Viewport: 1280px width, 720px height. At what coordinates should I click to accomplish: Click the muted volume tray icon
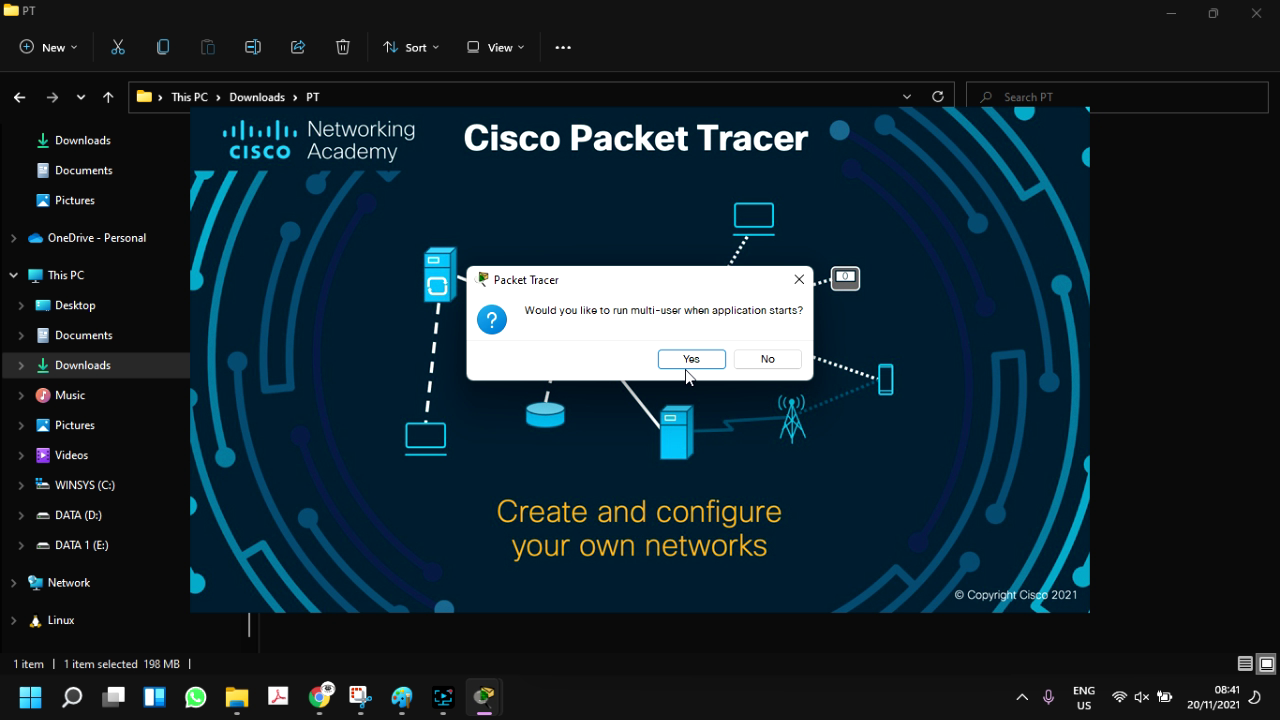[1141, 697]
